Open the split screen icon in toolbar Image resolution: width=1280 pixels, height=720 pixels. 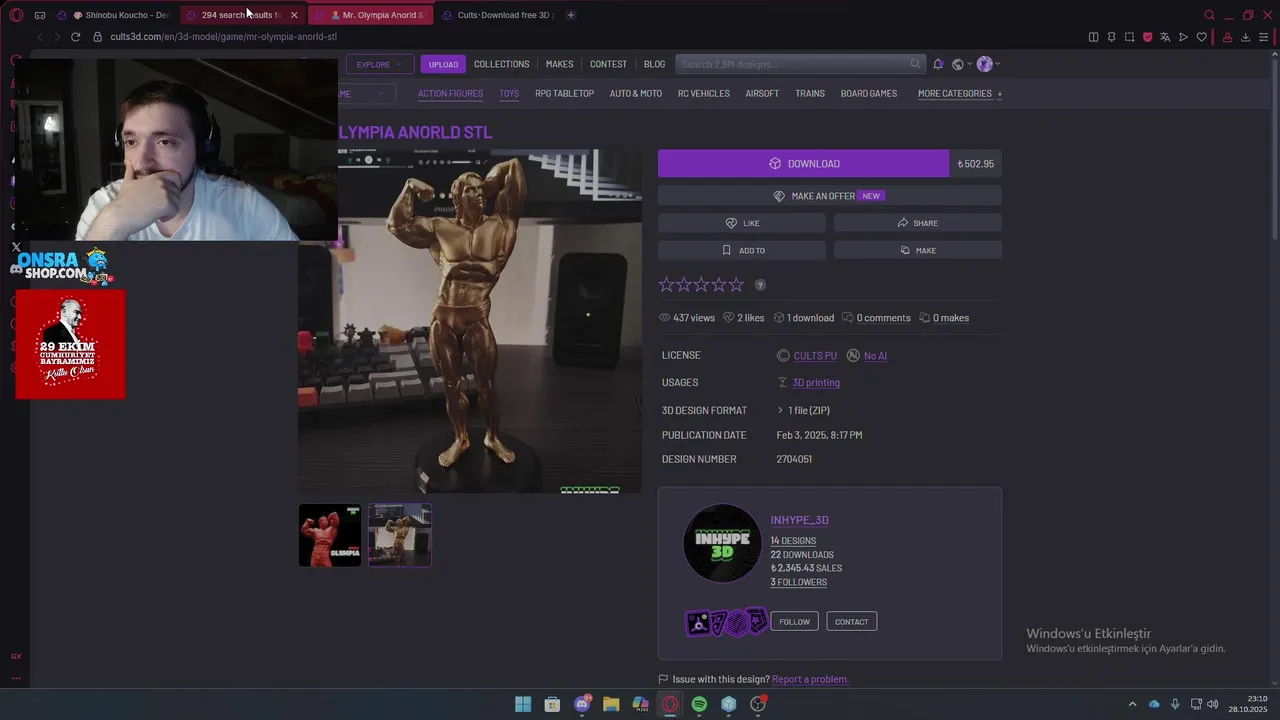pyautogui.click(x=1093, y=37)
